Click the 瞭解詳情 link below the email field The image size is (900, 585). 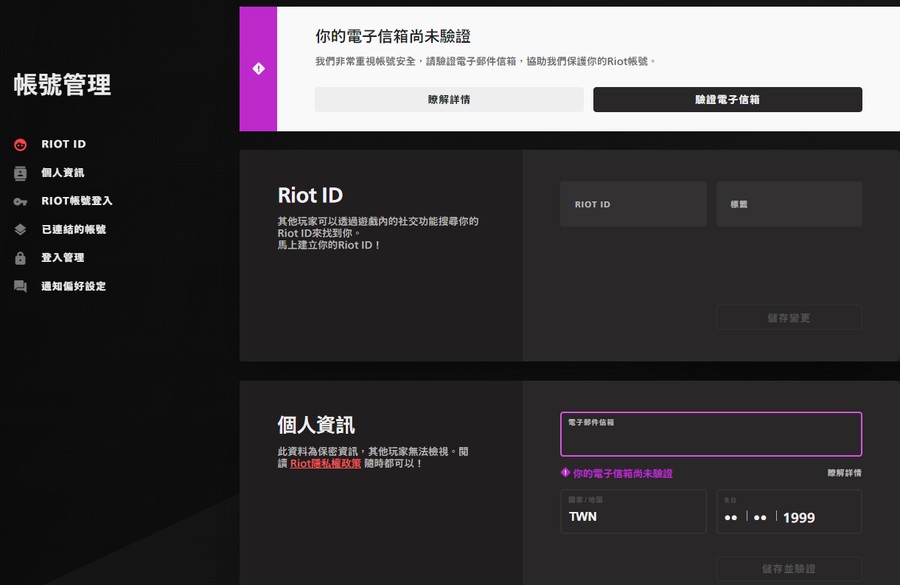(x=844, y=473)
